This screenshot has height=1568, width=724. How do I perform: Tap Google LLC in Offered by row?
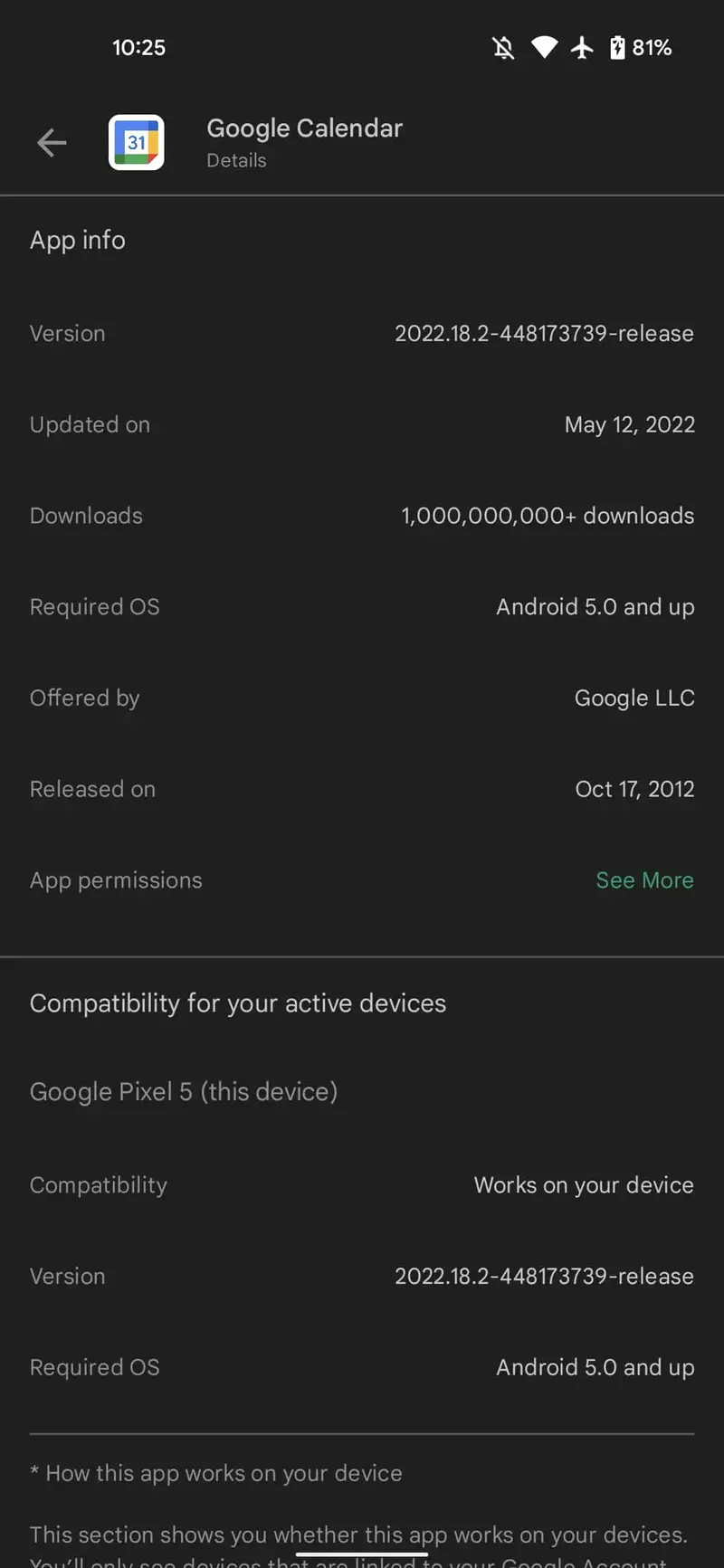[634, 698]
